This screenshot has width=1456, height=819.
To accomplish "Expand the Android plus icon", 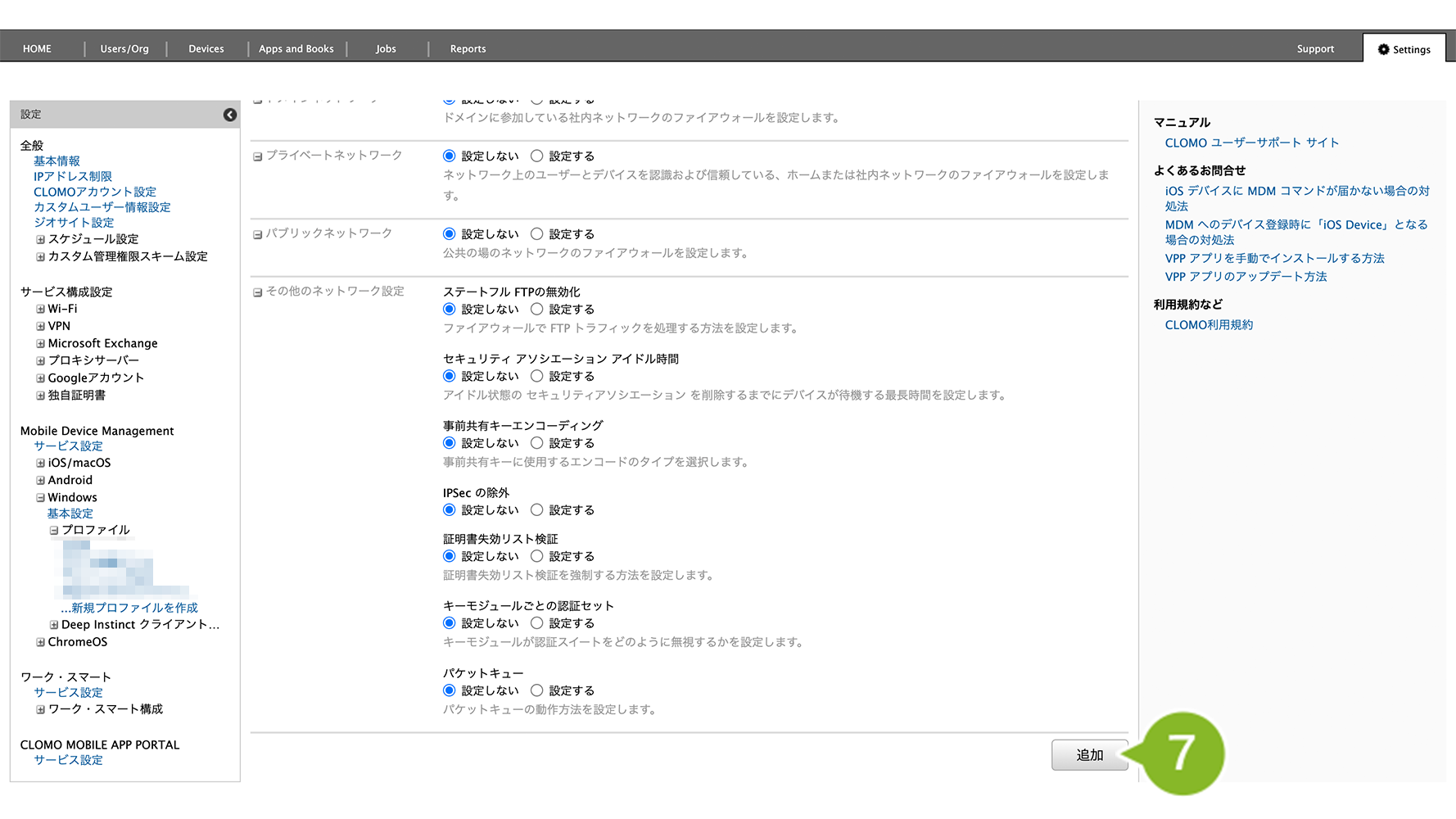I will point(40,481).
